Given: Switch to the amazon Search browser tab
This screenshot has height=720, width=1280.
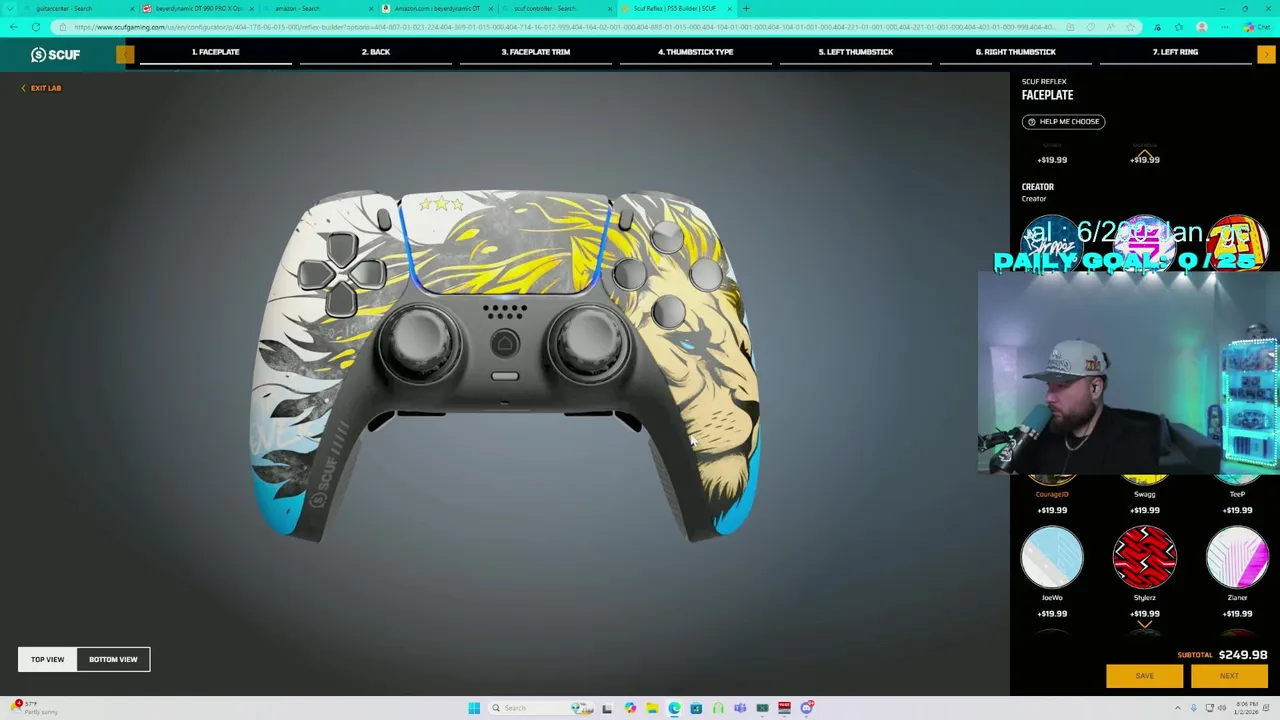Looking at the screenshot, I should point(318,8).
